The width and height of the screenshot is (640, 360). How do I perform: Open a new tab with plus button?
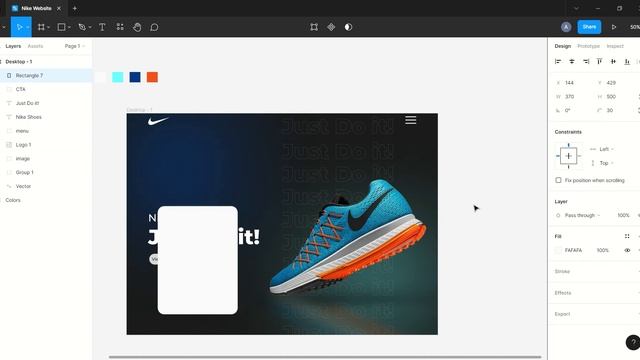(74, 8)
